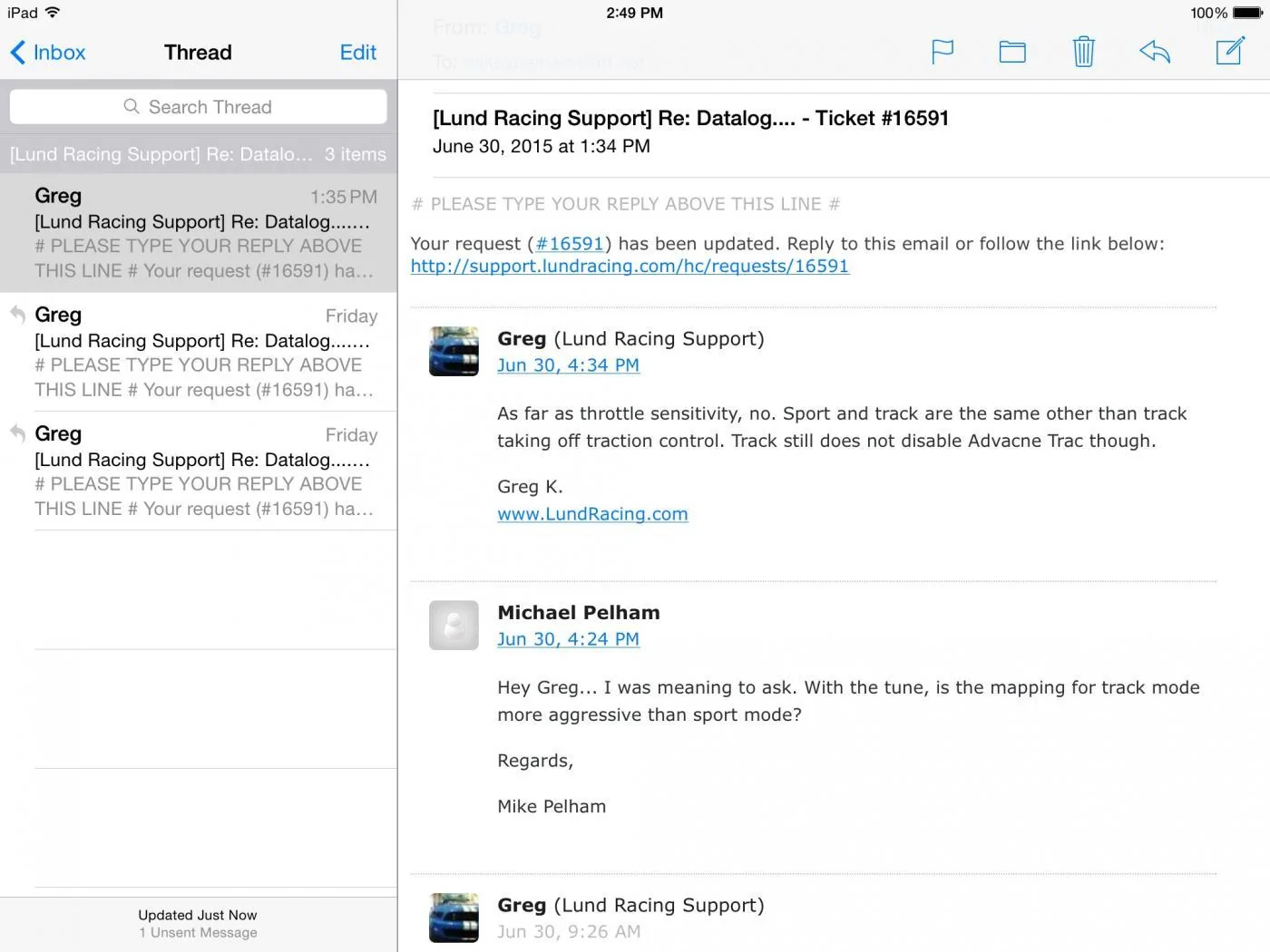Follow the support.lundracing.com request URL
This screenshot has width=1270, height=952.
tap(630, 267)
